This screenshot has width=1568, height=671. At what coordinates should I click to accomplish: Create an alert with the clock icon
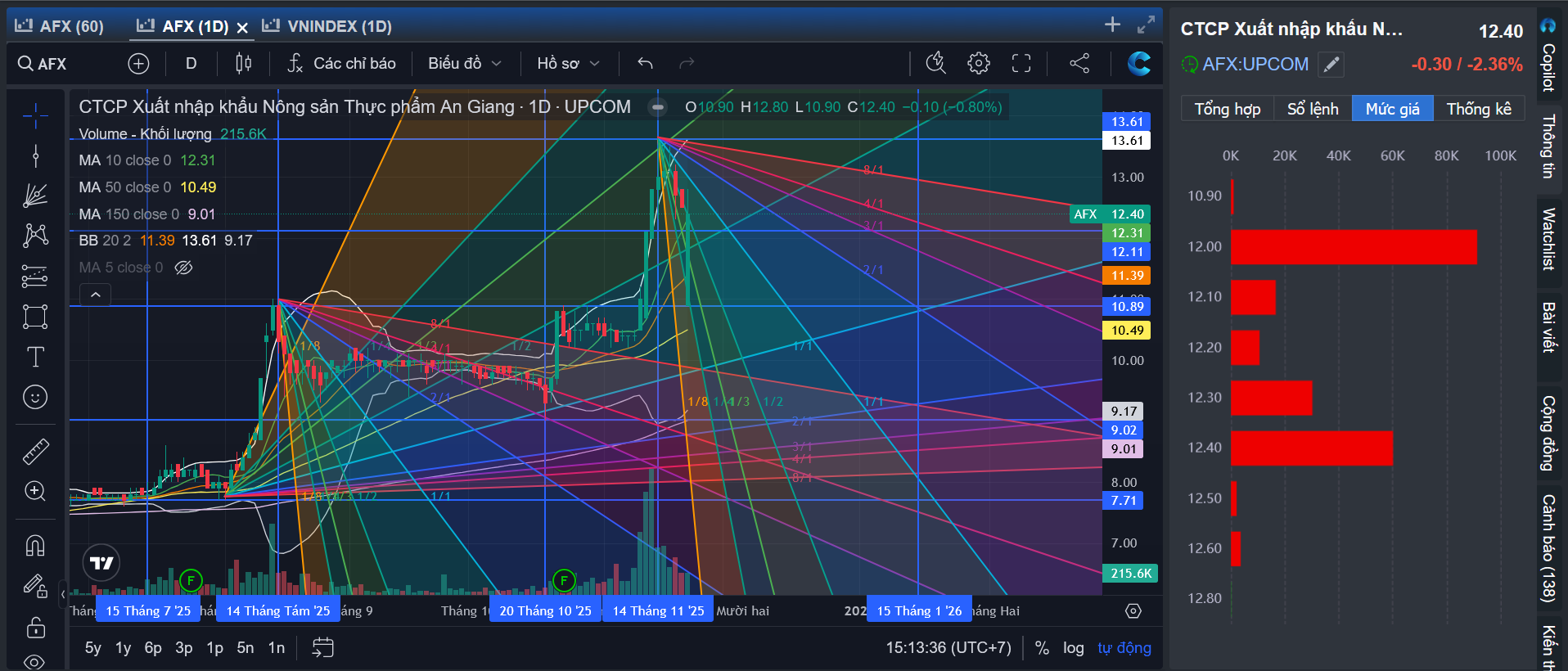click(x=935, y=63)
